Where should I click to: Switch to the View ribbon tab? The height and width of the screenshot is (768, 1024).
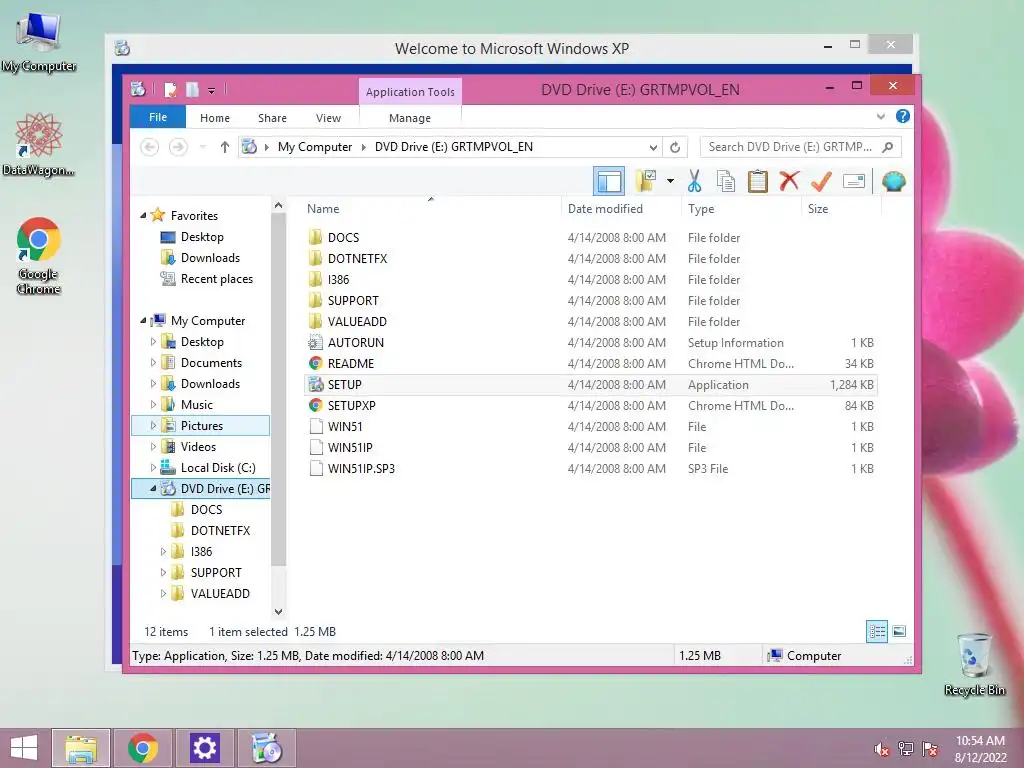pos(328,118)
